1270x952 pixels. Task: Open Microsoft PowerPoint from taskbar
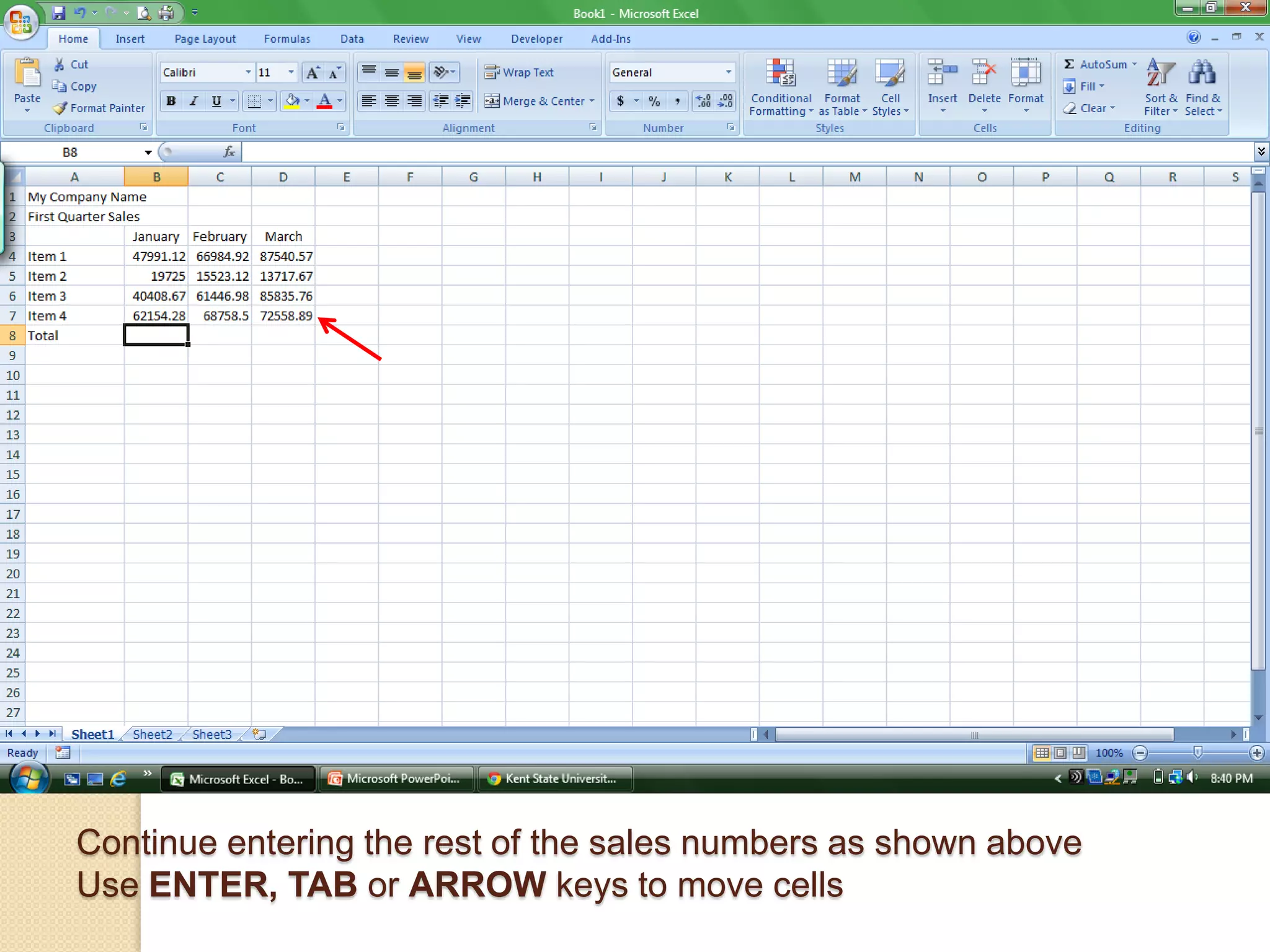pos(397,778)
